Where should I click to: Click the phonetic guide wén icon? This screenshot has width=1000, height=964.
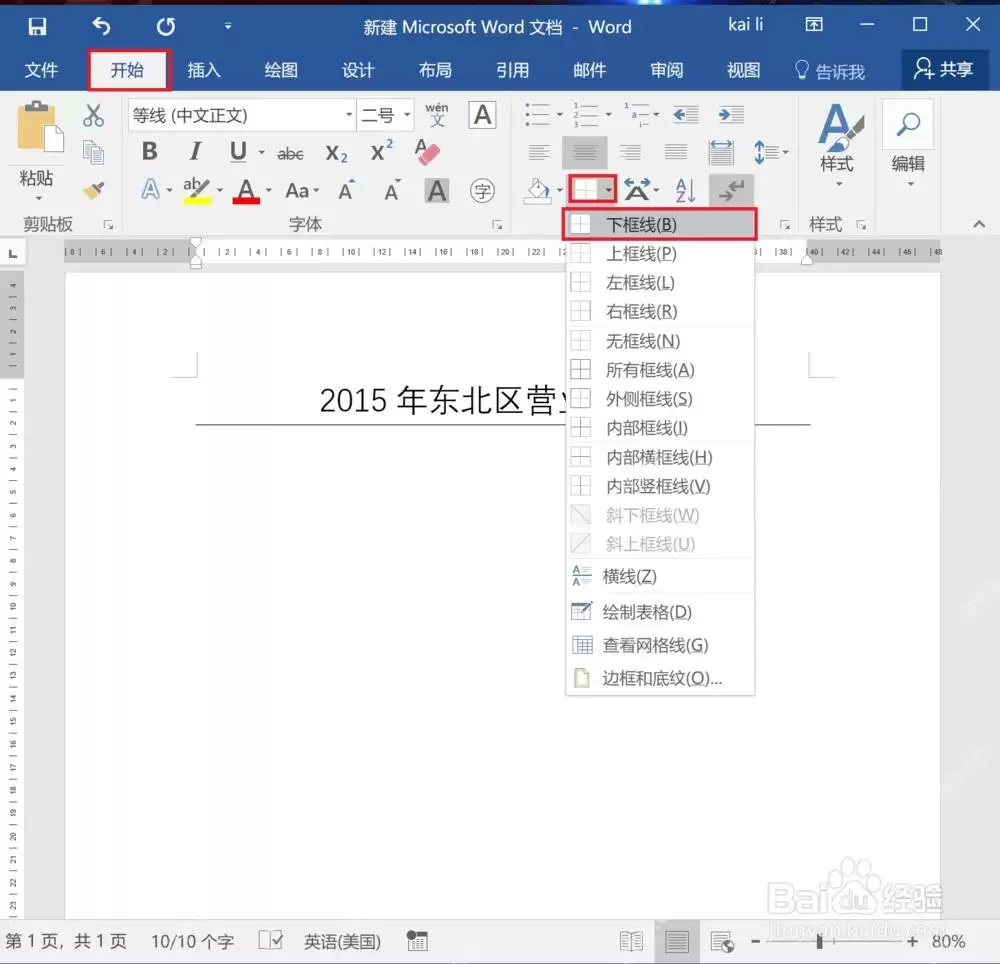point(437,115)
